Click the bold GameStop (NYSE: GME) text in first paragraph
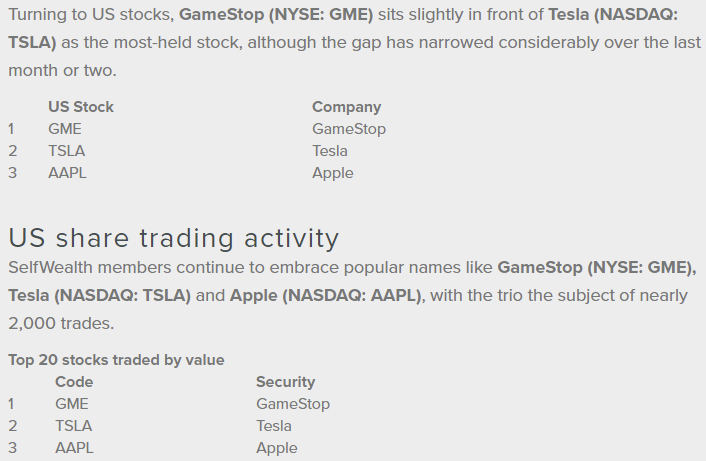 click(276, 15)
